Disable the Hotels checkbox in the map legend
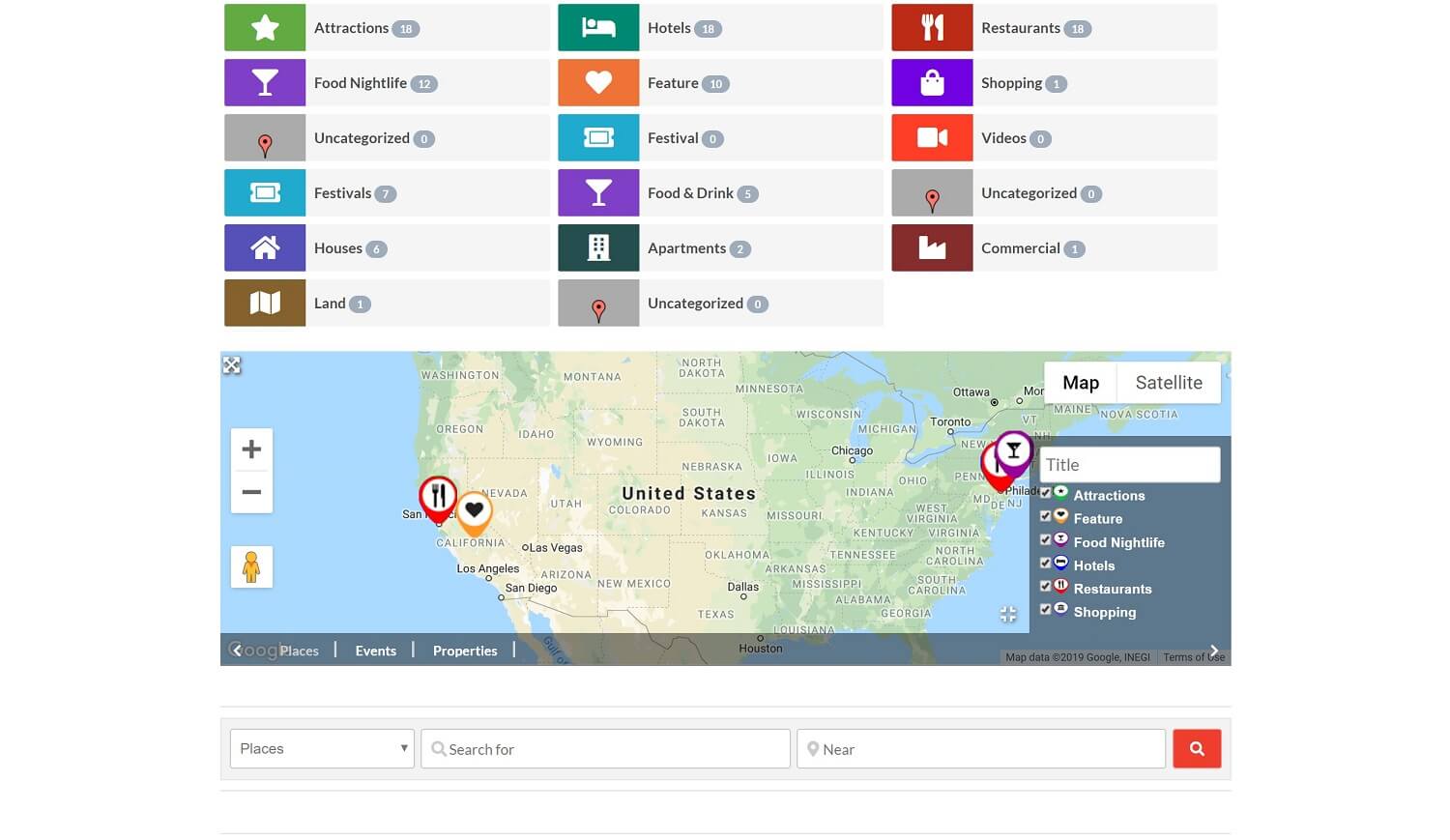The width and height of the screenshot is (1450, 840). [1045, 563]
